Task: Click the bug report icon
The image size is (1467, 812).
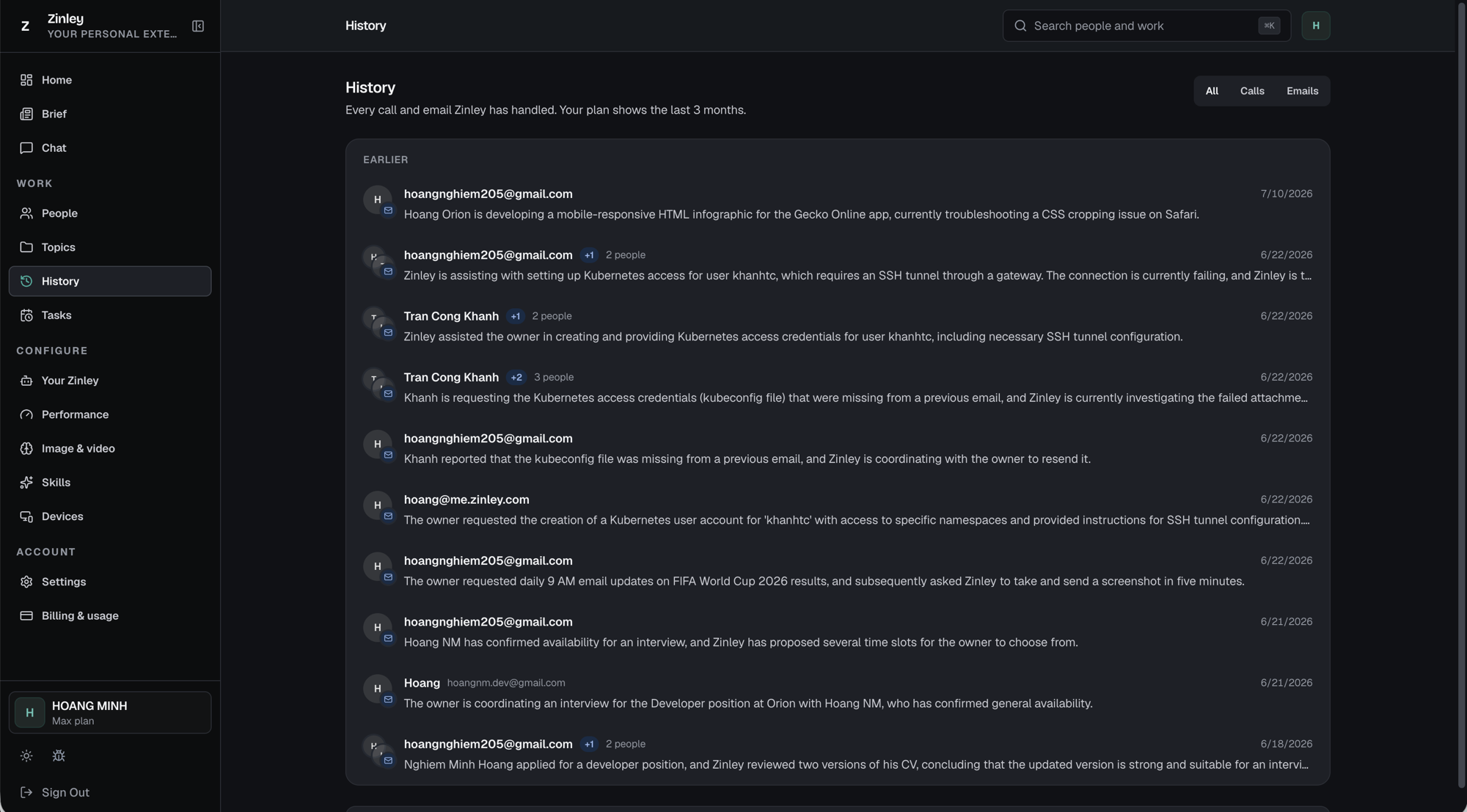Action: click(59, 756)
